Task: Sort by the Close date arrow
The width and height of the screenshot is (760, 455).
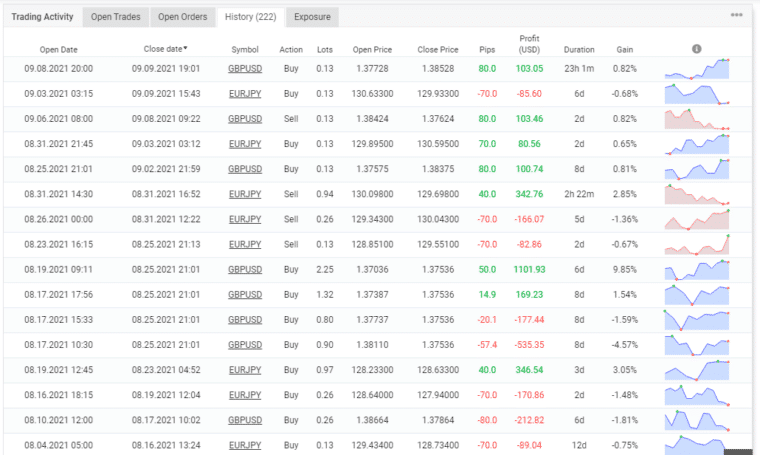Action: tap(185, 48)
